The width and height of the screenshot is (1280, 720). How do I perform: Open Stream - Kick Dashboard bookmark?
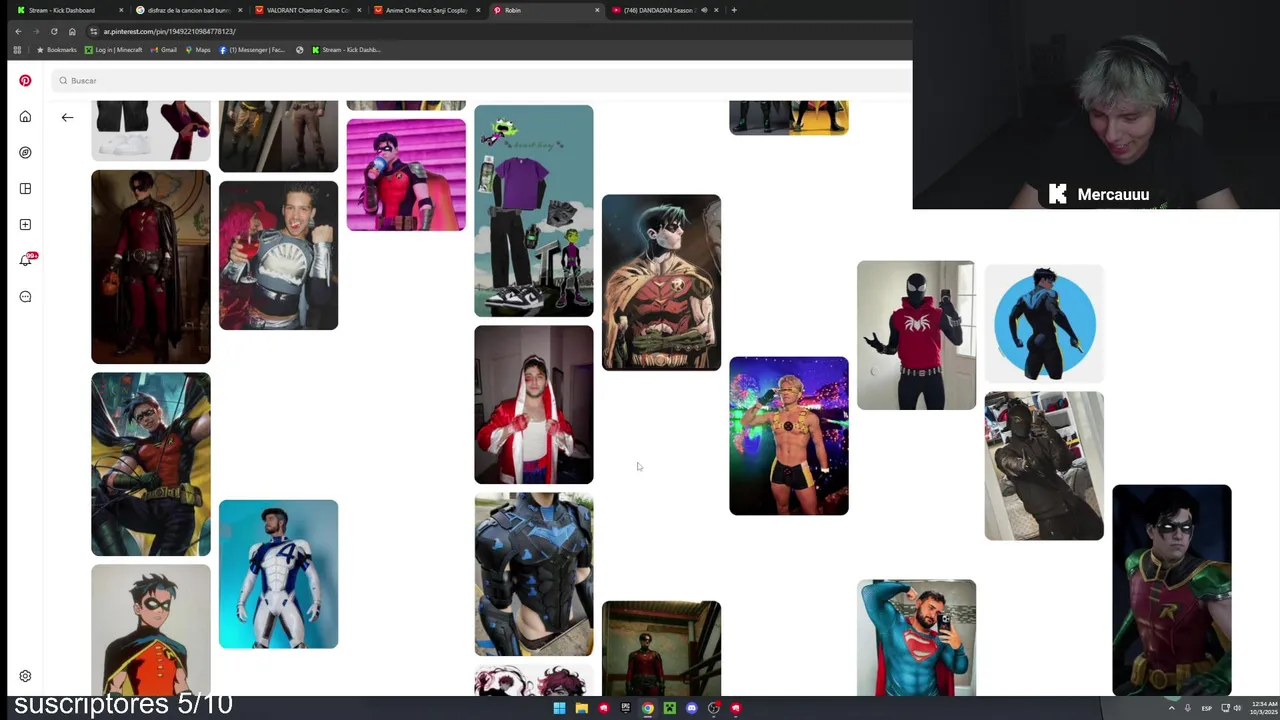coord(346,49)
